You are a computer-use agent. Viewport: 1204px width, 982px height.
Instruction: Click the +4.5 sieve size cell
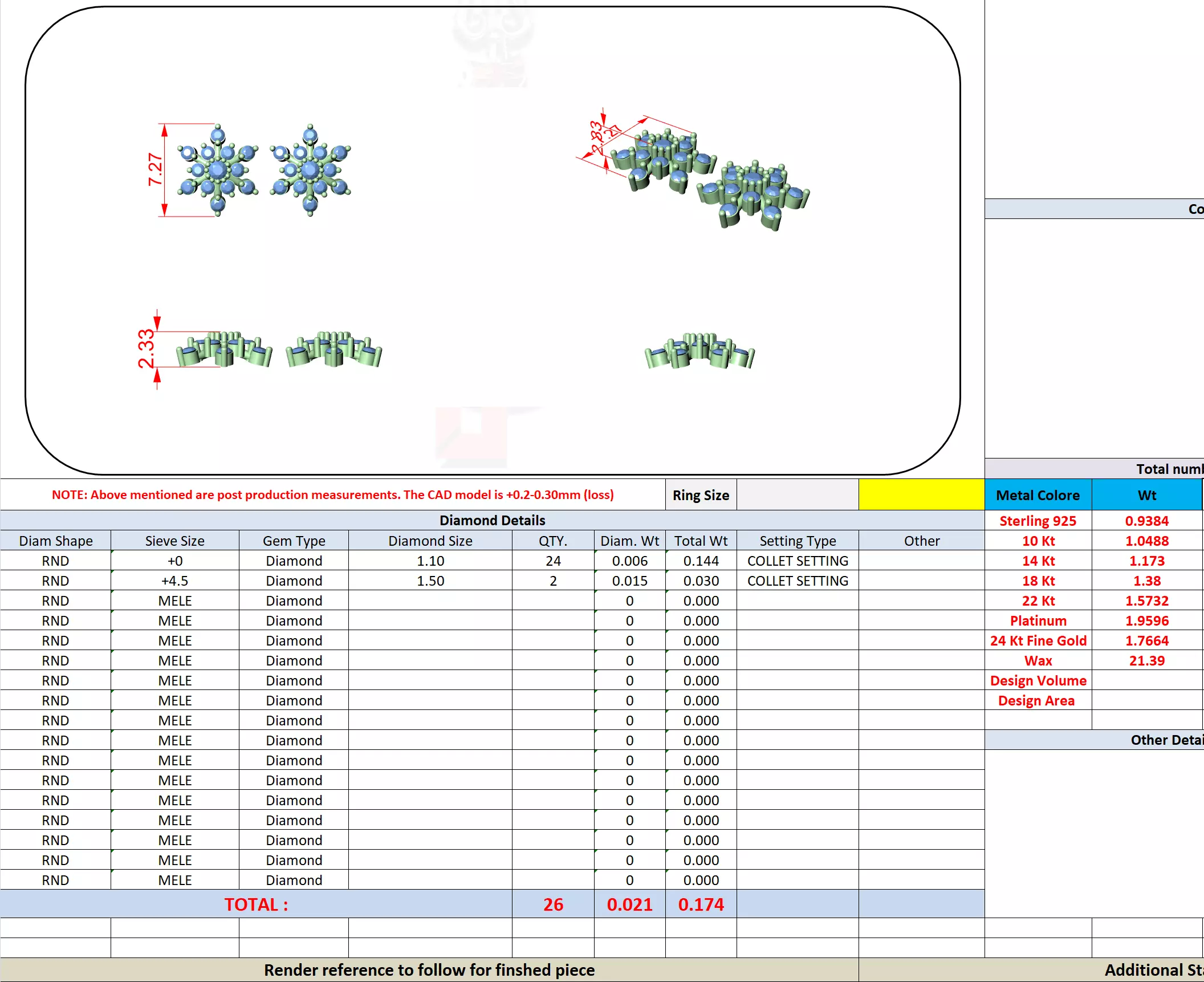(174, 581)
